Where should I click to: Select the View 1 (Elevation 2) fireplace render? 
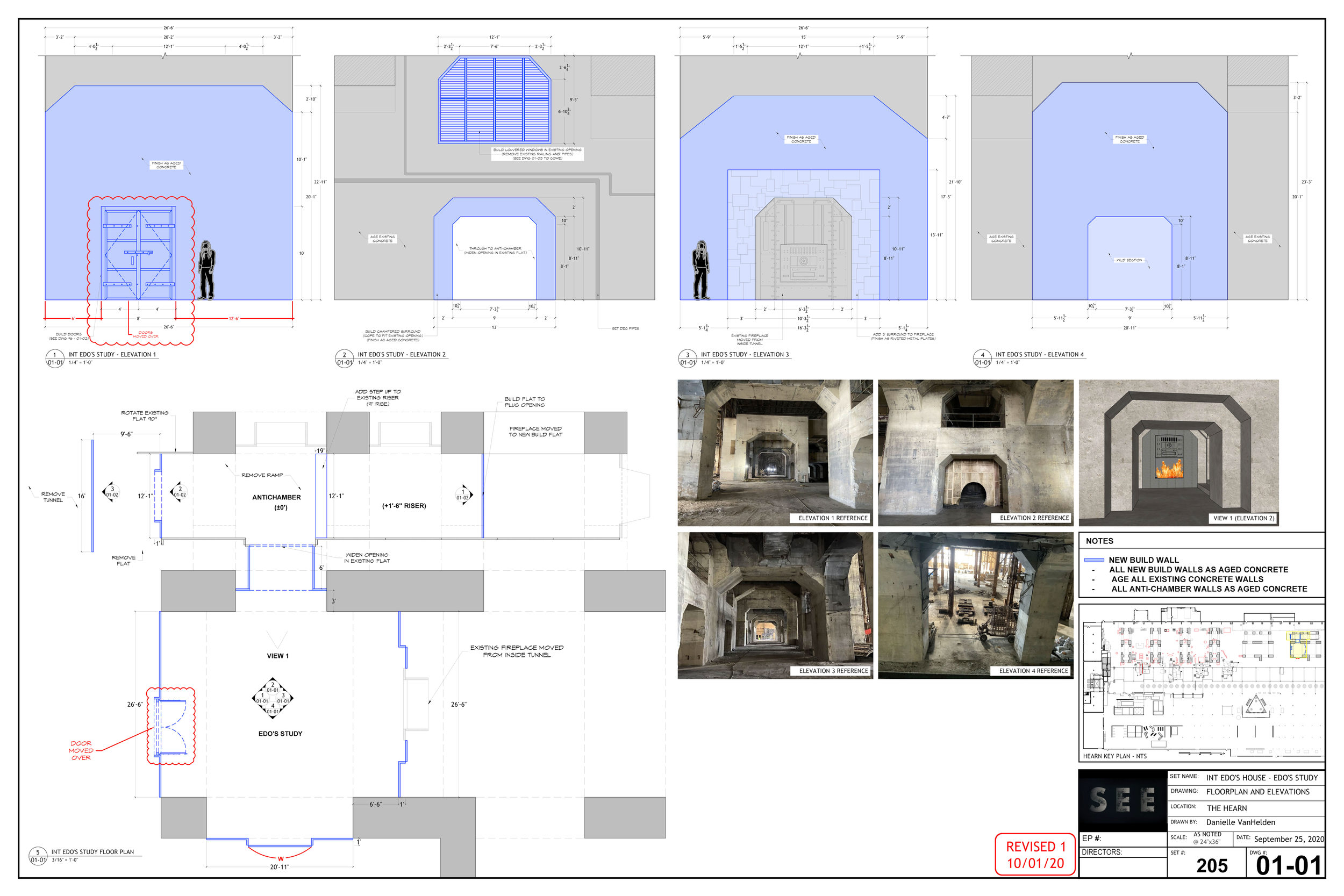(x=1178, y=453)
